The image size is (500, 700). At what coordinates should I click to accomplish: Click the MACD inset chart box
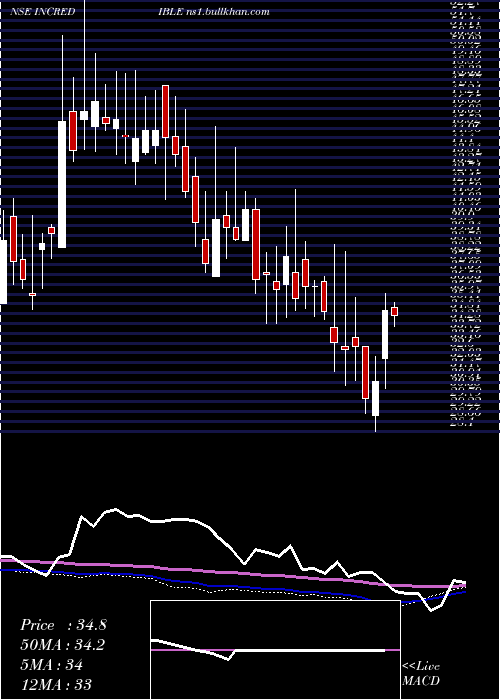pyautogui.click(x=275, y=650)
